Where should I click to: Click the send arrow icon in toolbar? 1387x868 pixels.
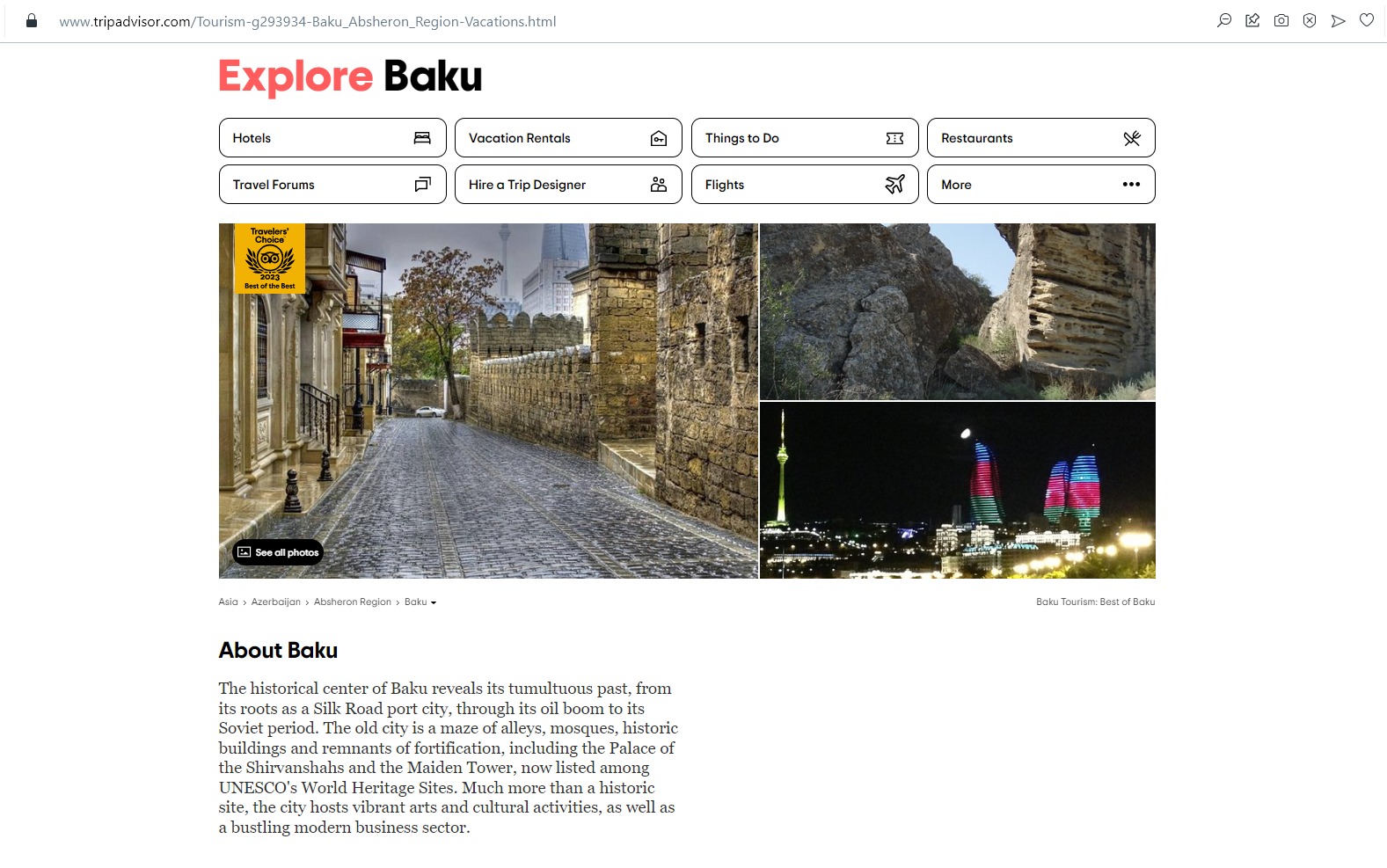(1338, 20)
